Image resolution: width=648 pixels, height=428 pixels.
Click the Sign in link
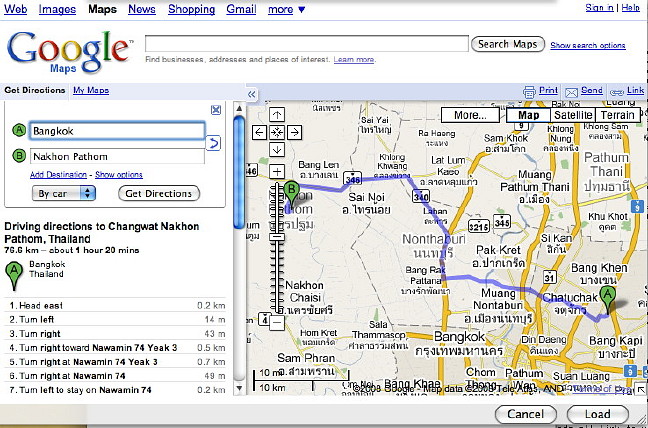click(x=599, y=7)
